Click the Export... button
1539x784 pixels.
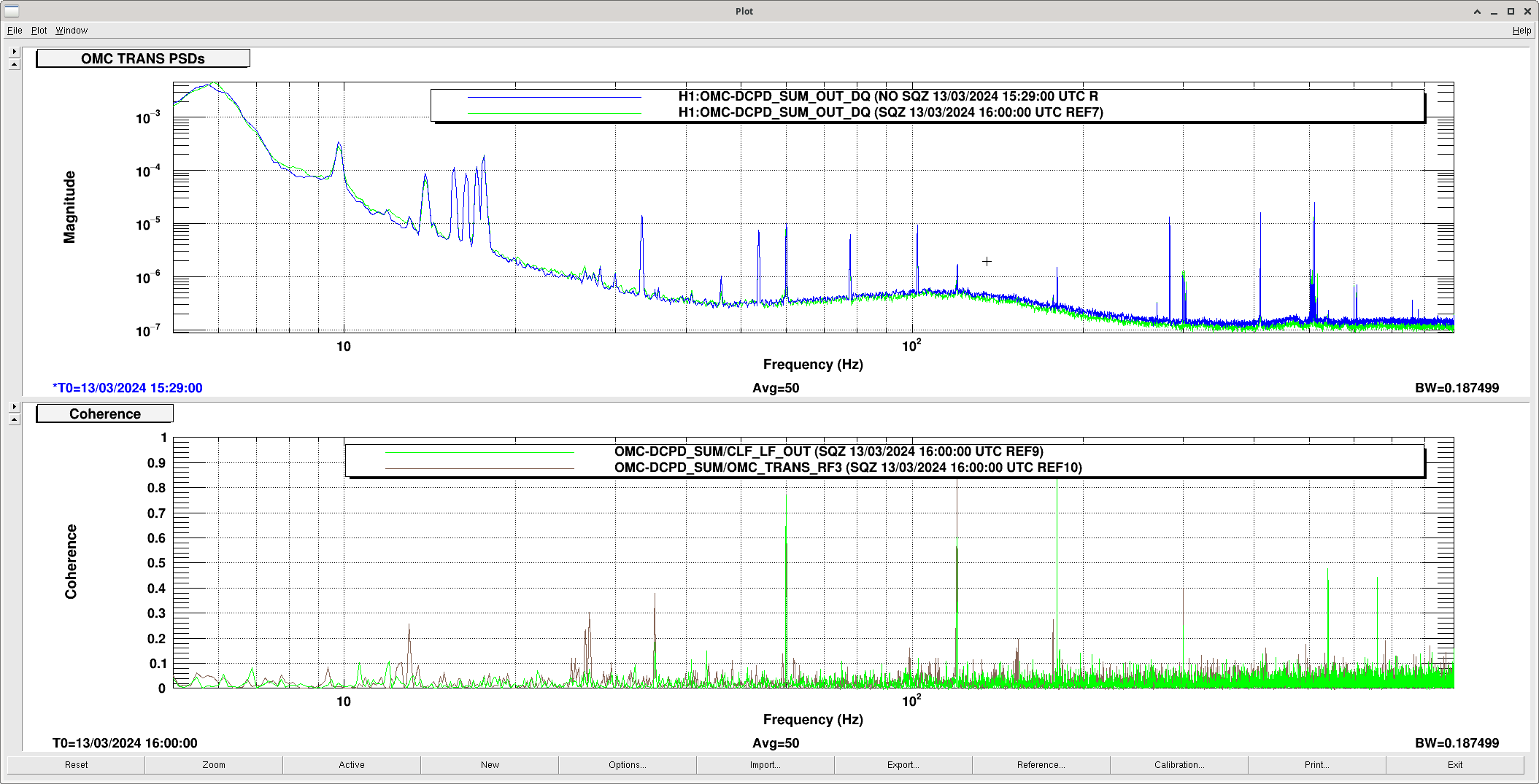[903, 765]
